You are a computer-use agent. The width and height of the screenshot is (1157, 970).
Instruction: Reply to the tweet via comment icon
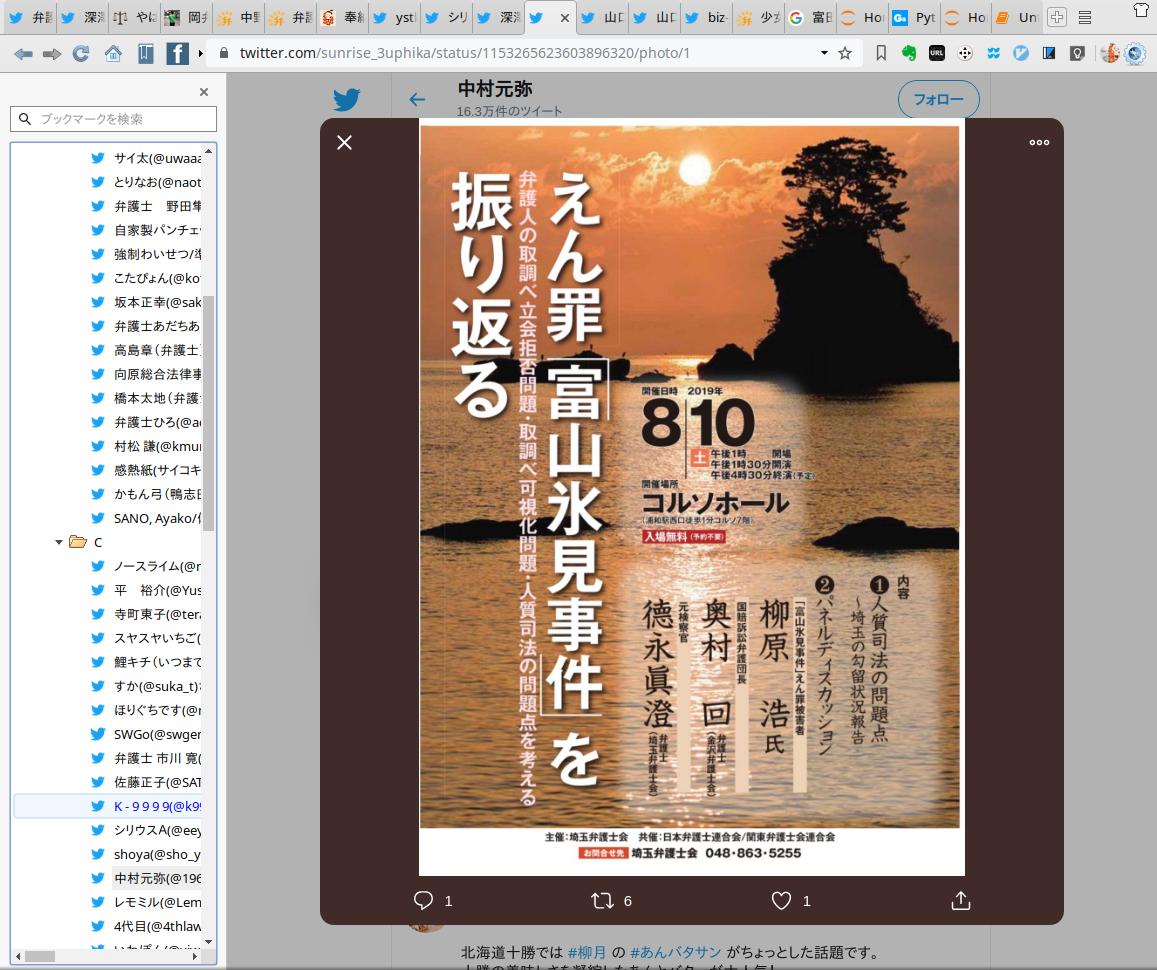point(424,900)
